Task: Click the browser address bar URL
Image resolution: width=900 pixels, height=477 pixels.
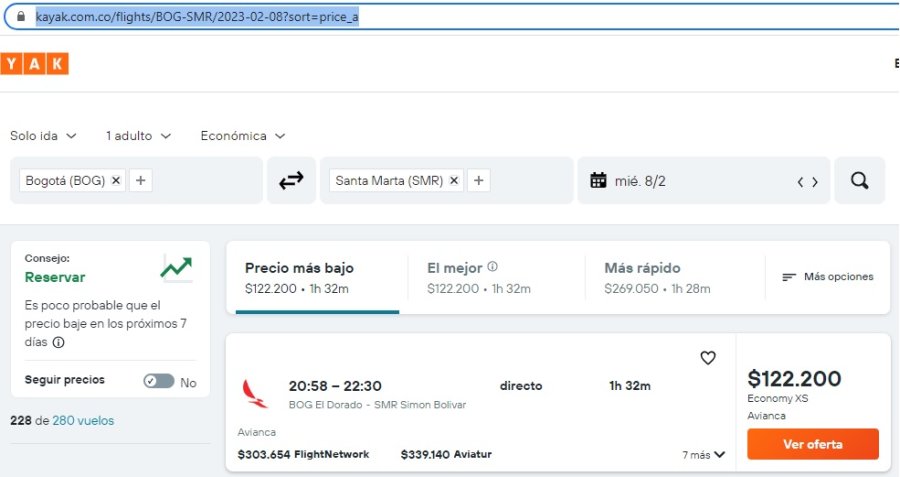Action: pyautogui.click(x=197, y=17)
